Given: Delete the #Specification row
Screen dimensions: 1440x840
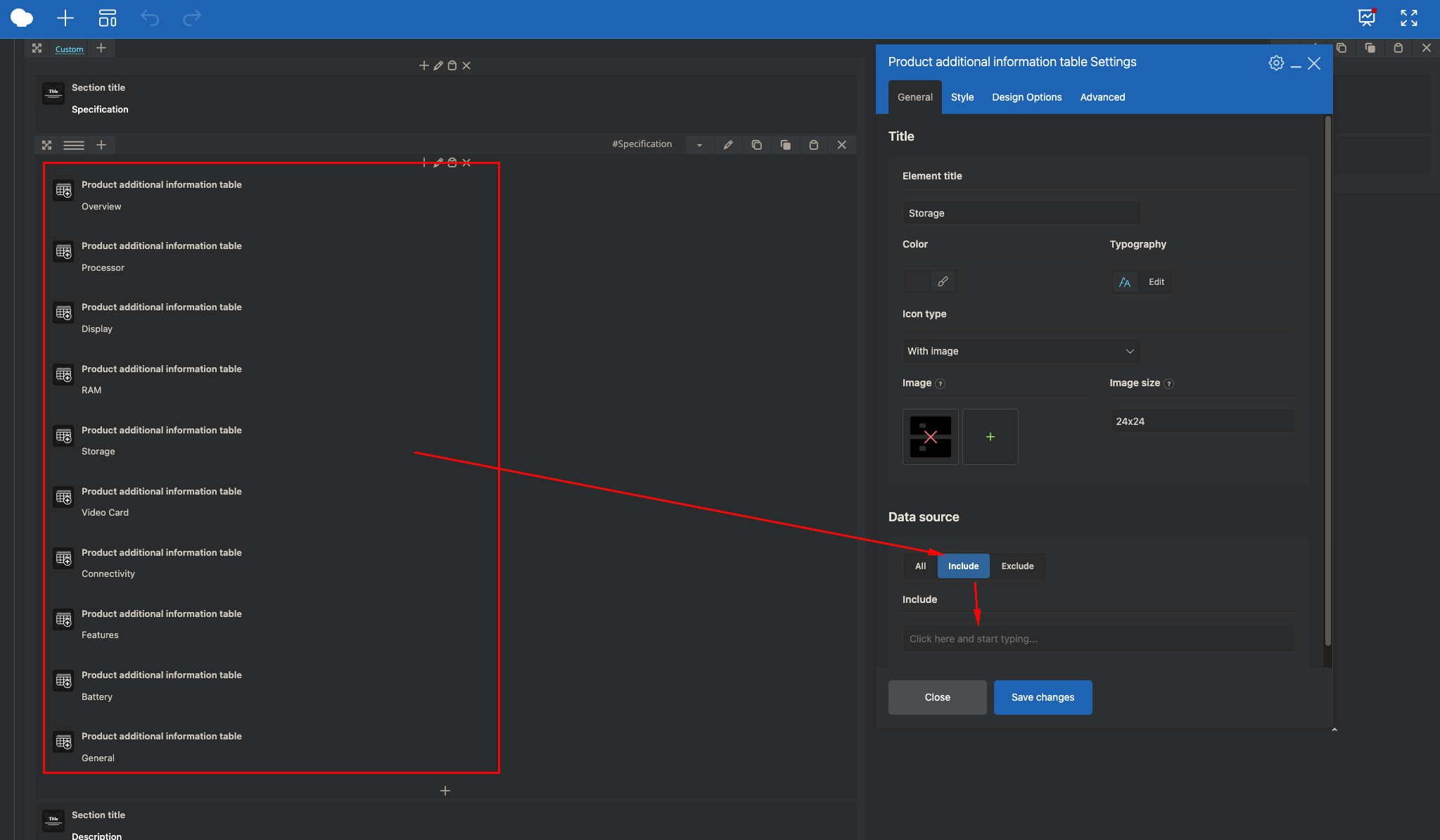Looking at the screenshot, I should 842,145.
